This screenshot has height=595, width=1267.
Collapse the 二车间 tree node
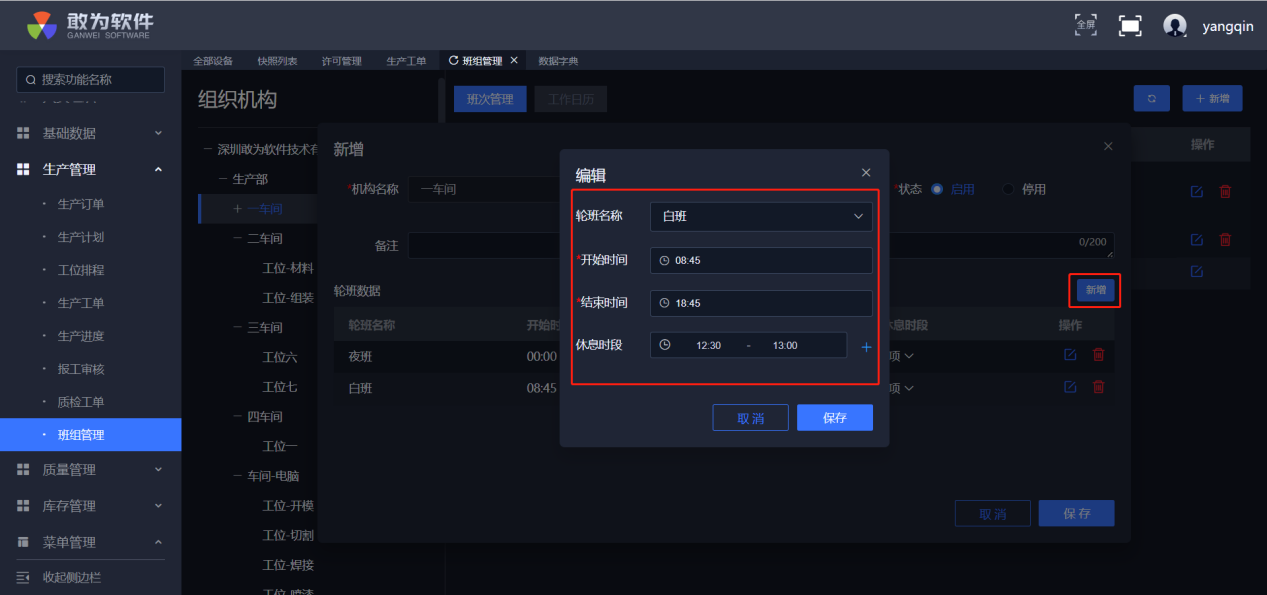point(237,238)
